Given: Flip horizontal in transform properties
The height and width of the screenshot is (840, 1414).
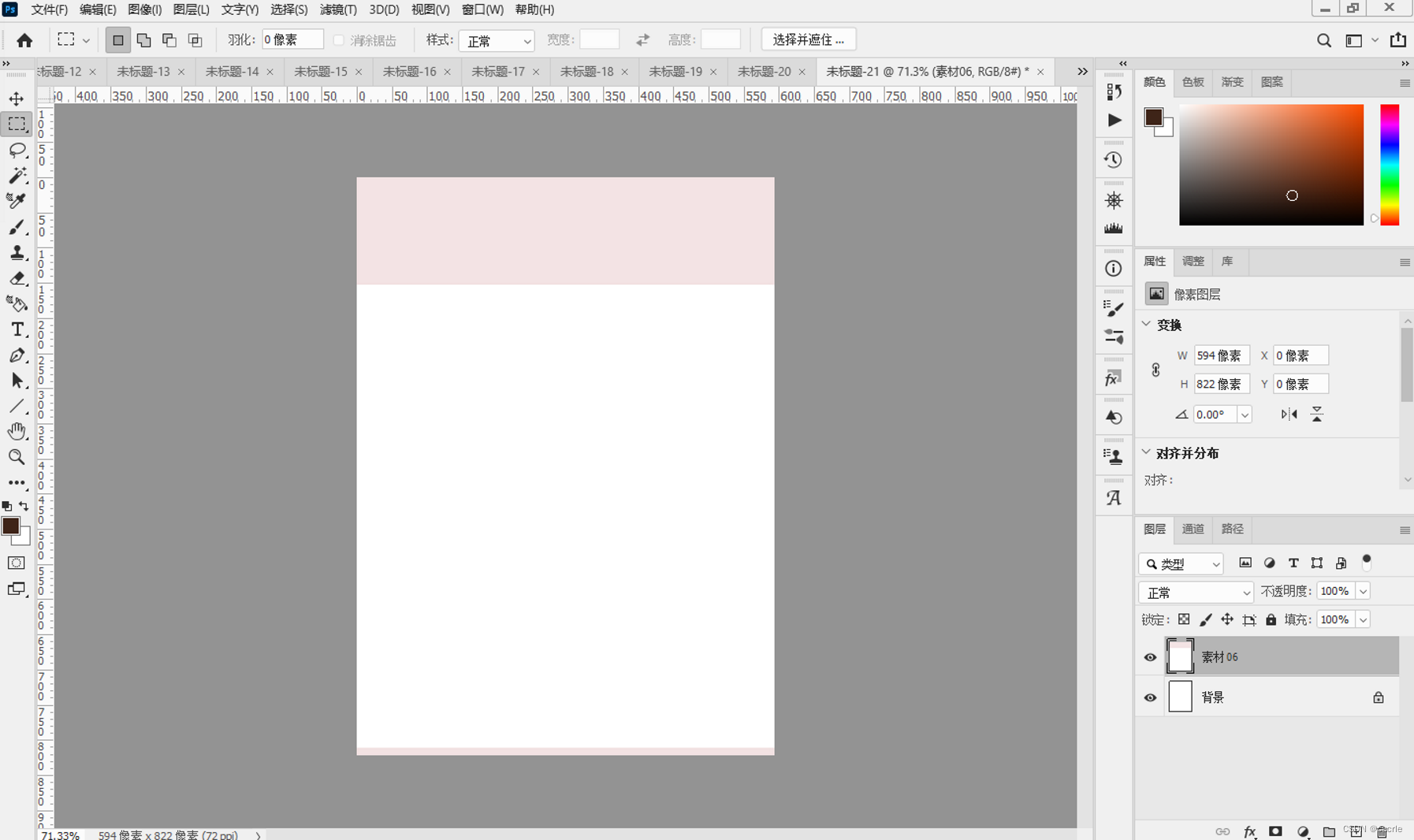Looking at the screenshot, I should point(1289,414).
